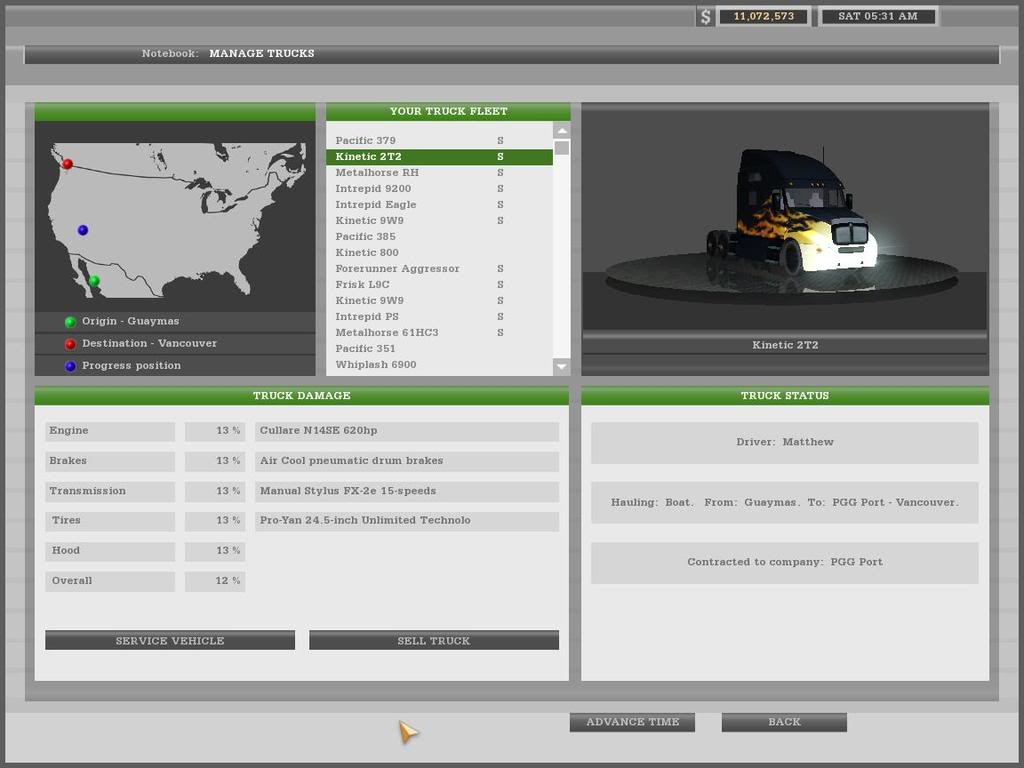
Task: Click the green Guaymas origin map marker
Action: coord(94,281)
